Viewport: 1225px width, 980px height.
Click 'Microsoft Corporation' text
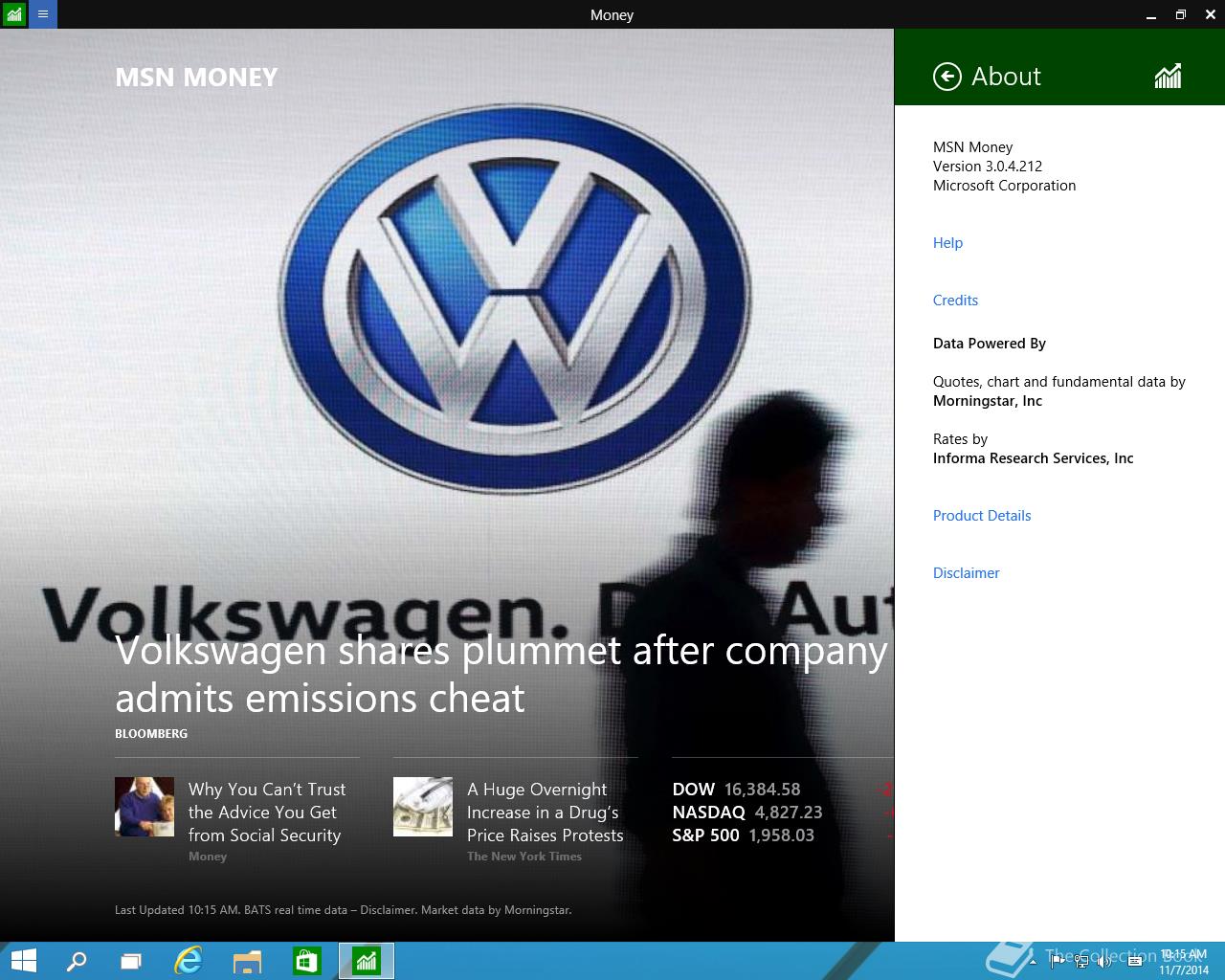pos(1004,186)
